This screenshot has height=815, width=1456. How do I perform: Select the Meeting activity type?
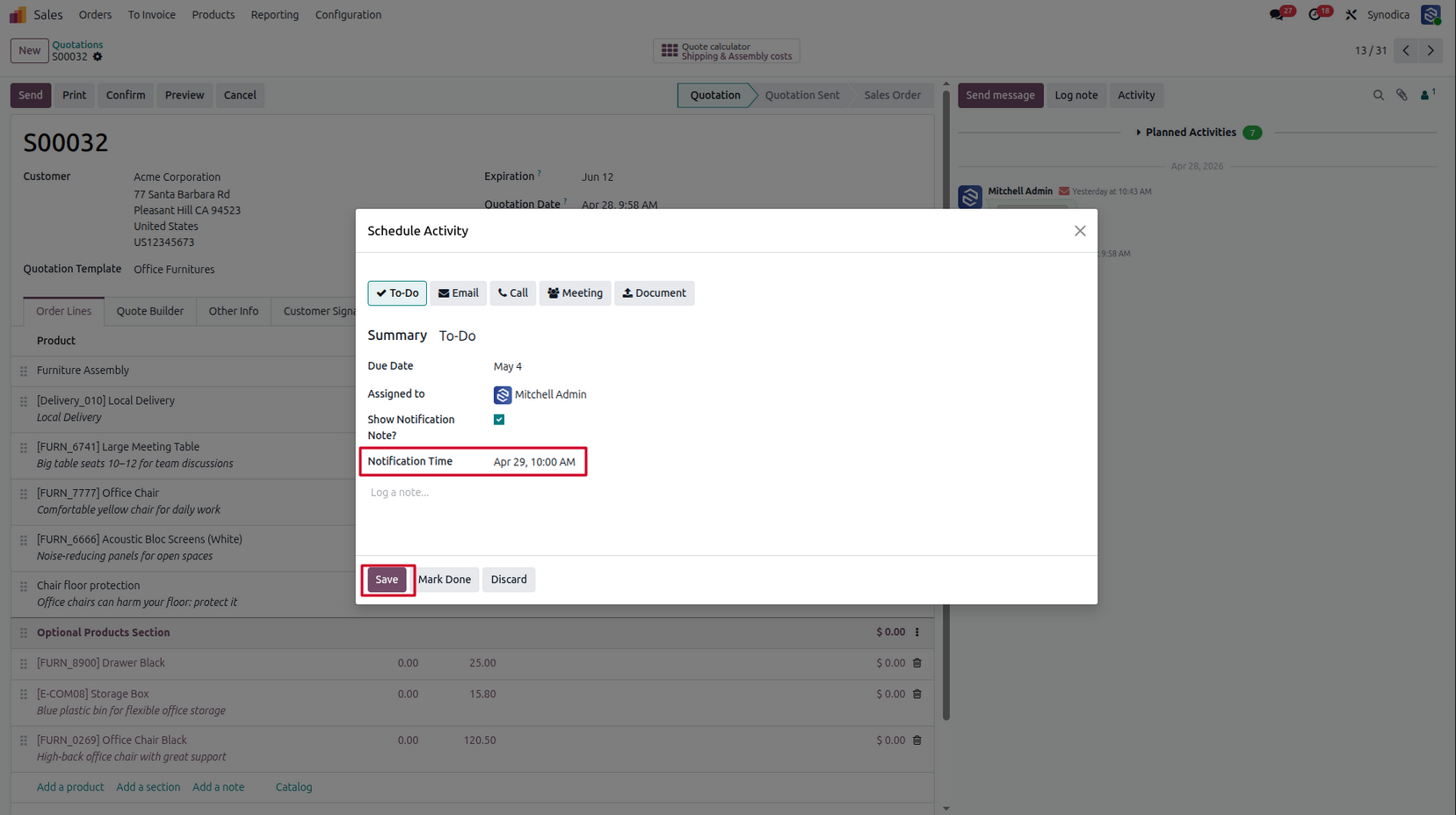point(575,293)
